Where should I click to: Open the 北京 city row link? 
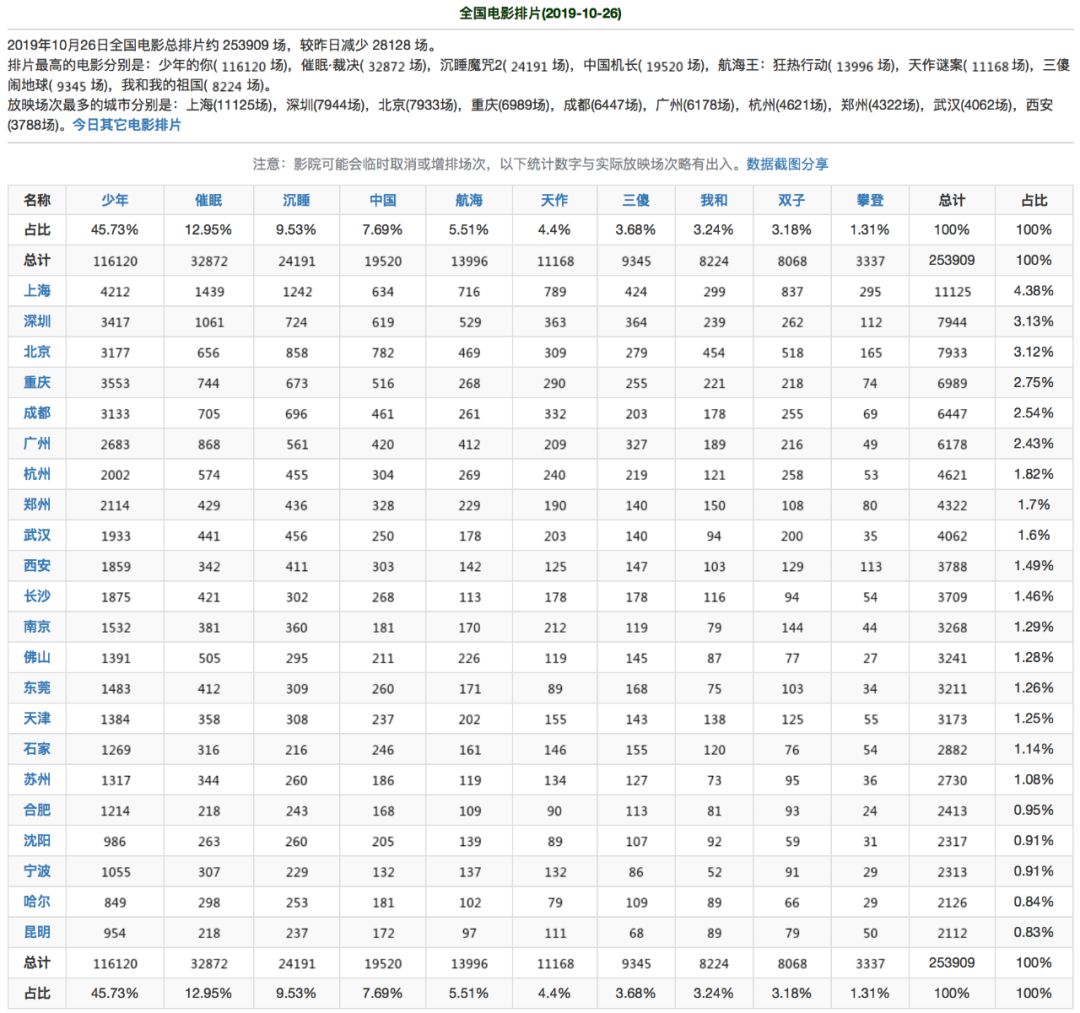37,351
